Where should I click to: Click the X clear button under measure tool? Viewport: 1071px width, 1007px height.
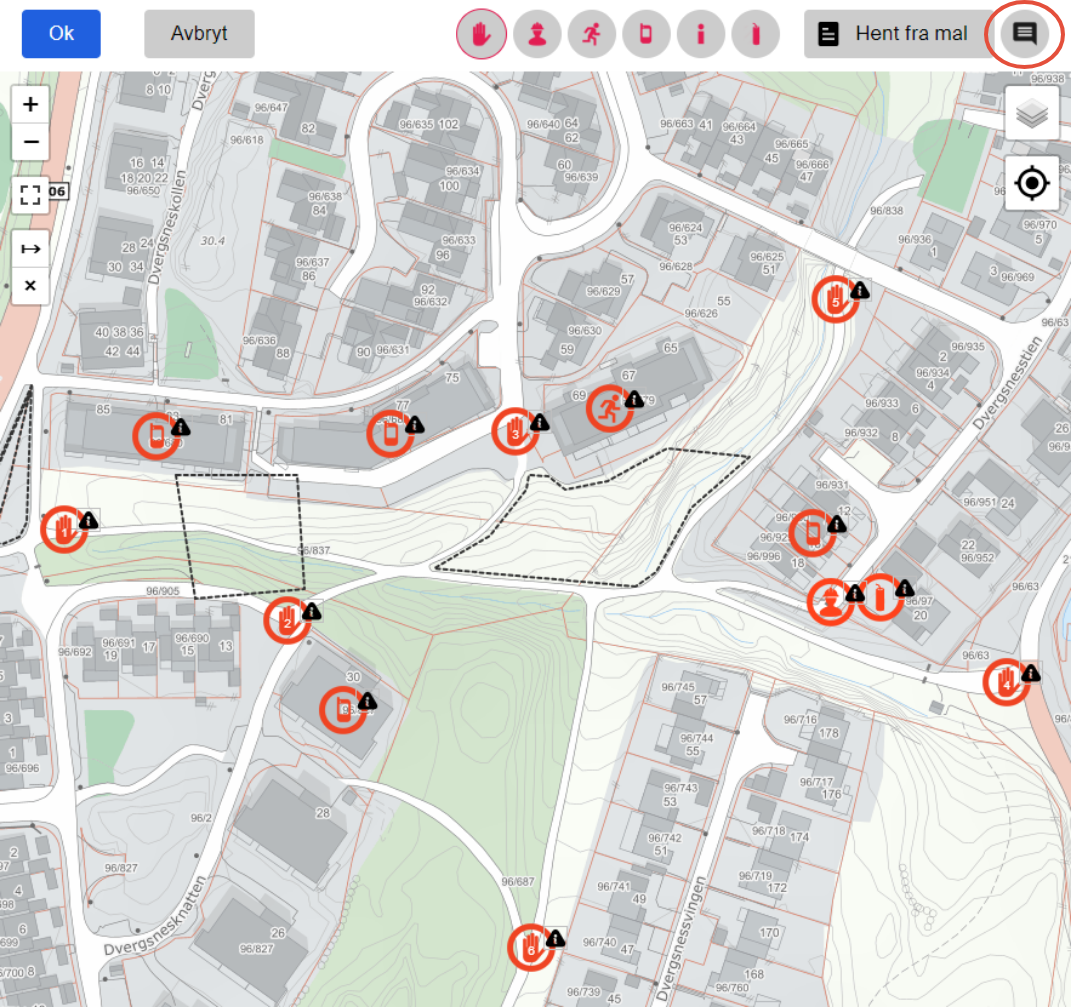point(30,286)
